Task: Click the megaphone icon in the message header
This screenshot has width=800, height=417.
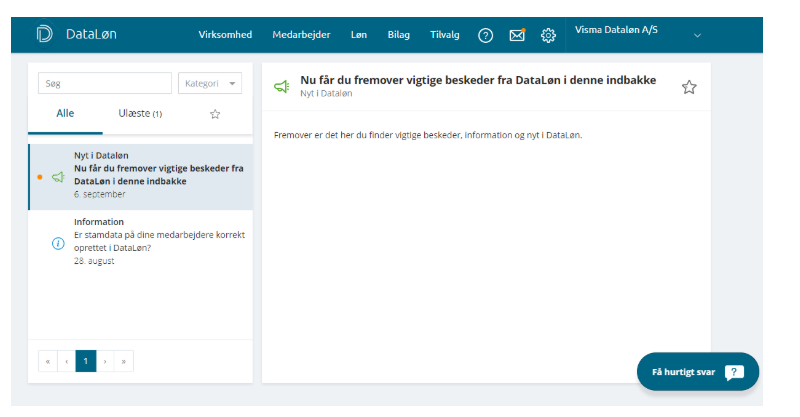Action: click(282, 86)
